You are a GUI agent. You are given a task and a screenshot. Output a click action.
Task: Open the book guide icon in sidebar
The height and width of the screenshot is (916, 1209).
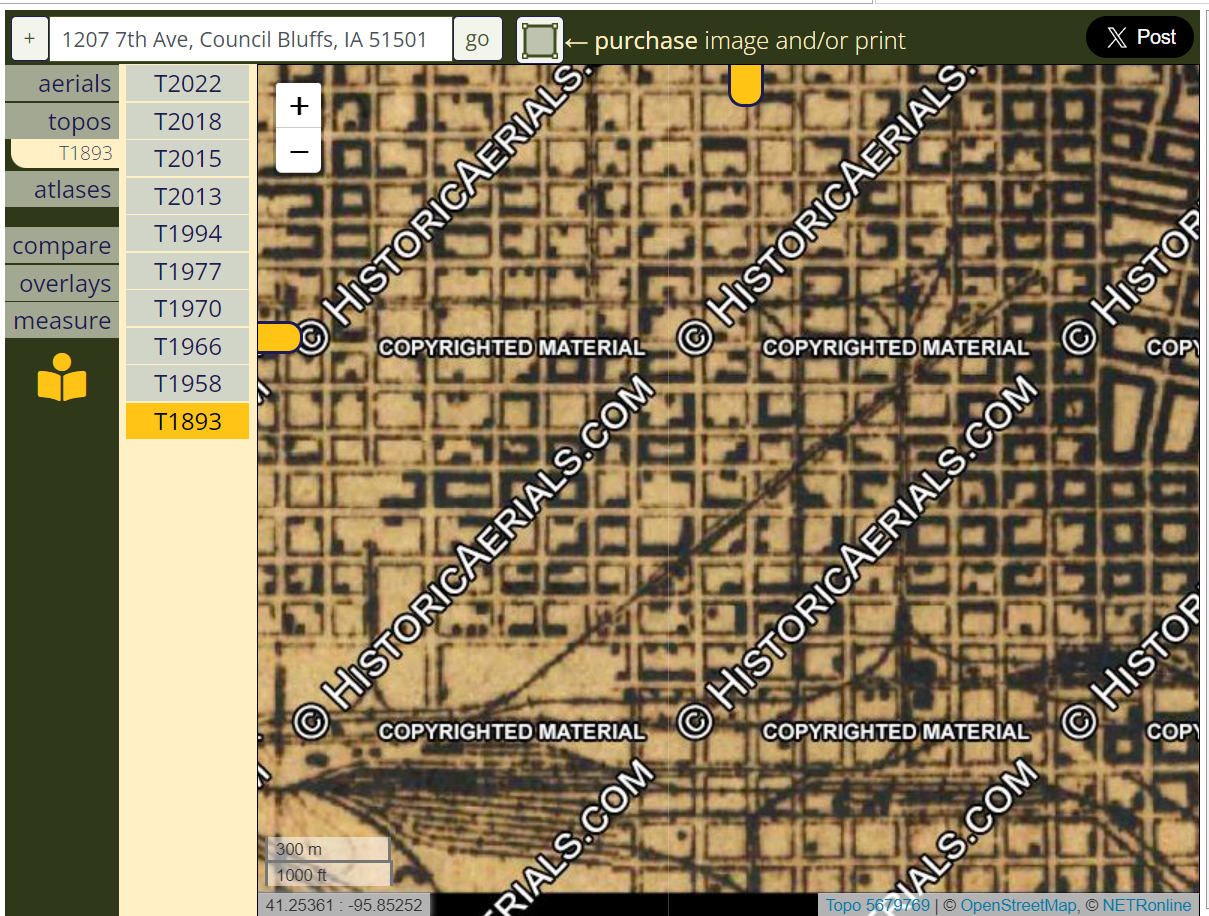tap(62, 378)
